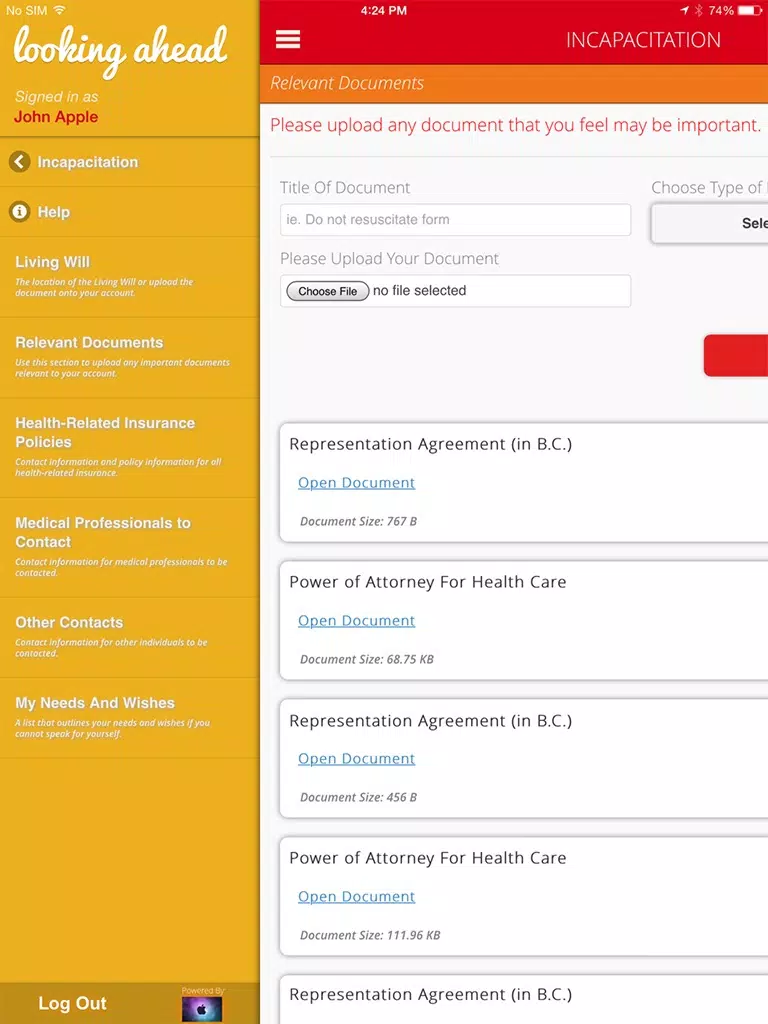The height and width of the screenshot is (1024, 768).
Task: Open the Choose Type dropdown
Action: tap(710, 223)
